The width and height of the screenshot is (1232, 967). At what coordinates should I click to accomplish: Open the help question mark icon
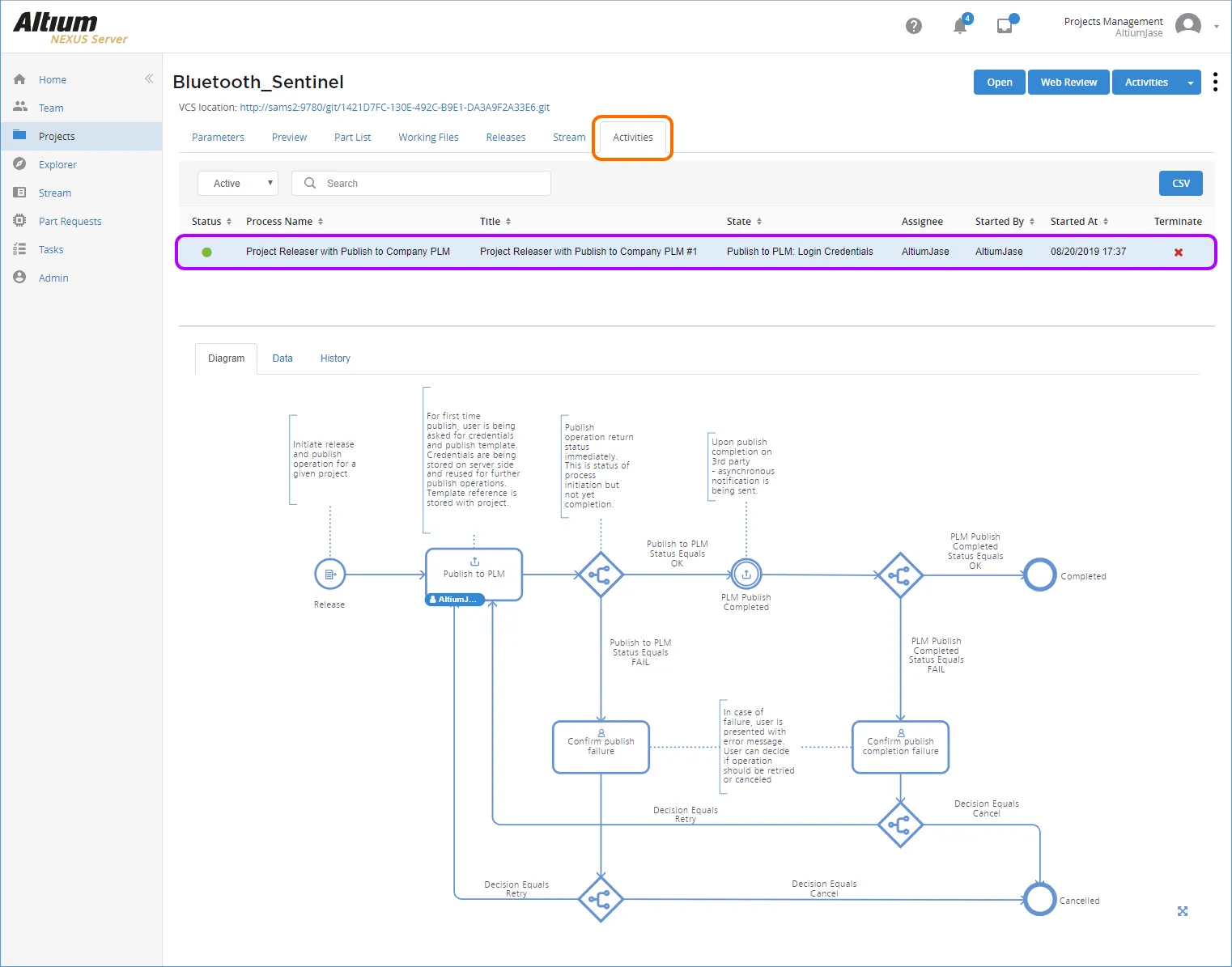[914, 26]
